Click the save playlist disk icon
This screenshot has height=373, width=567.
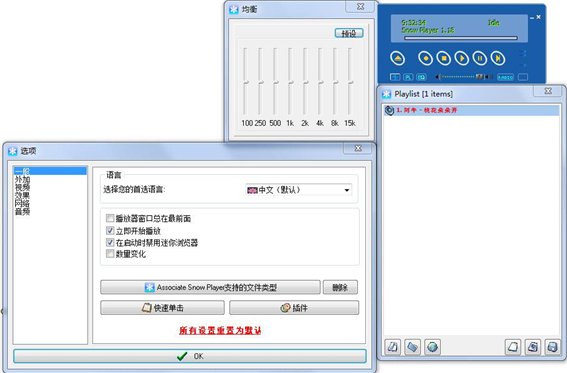tap(553, 347)
